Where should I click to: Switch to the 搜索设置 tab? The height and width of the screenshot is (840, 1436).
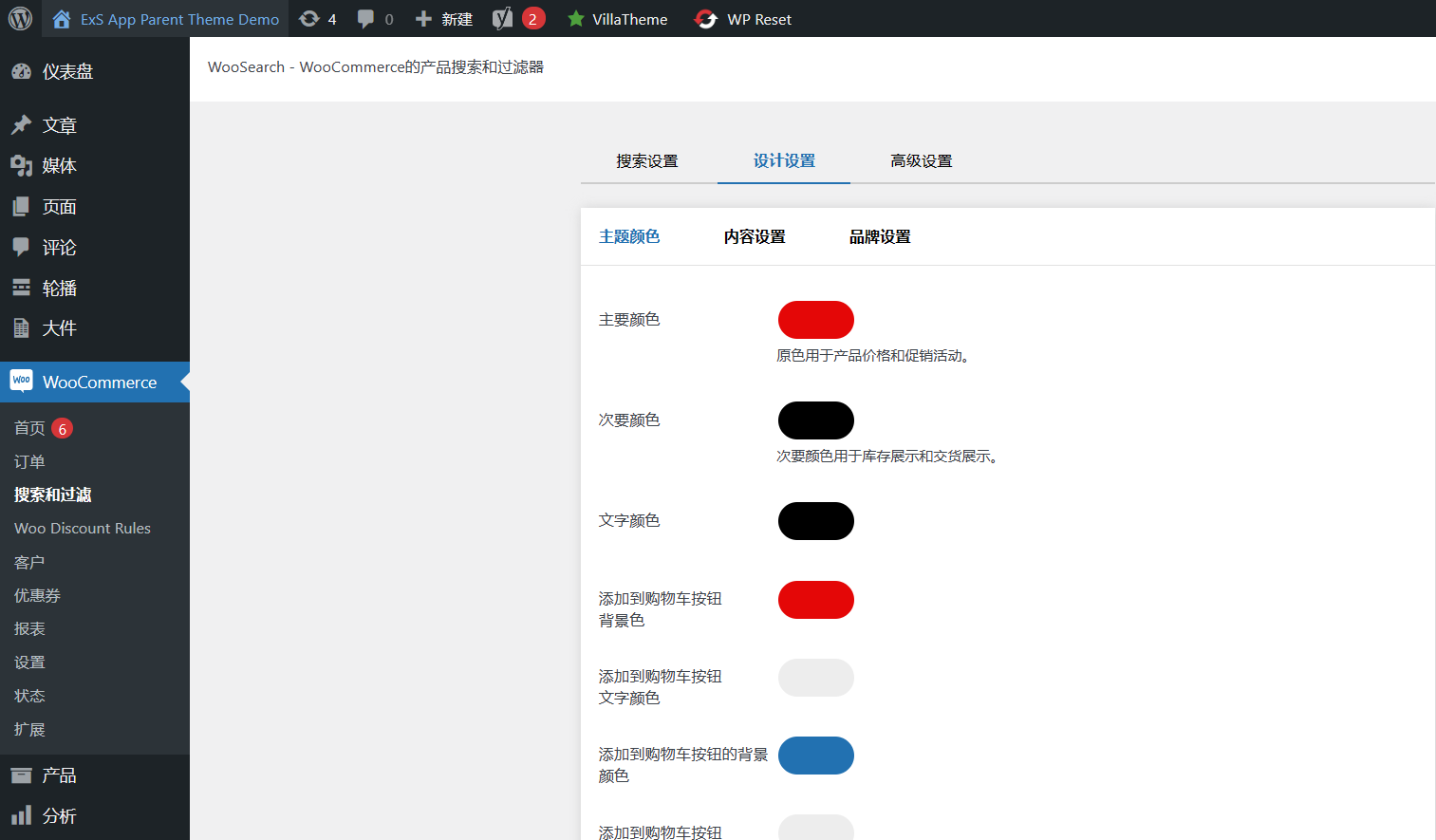tap(647, 161)
